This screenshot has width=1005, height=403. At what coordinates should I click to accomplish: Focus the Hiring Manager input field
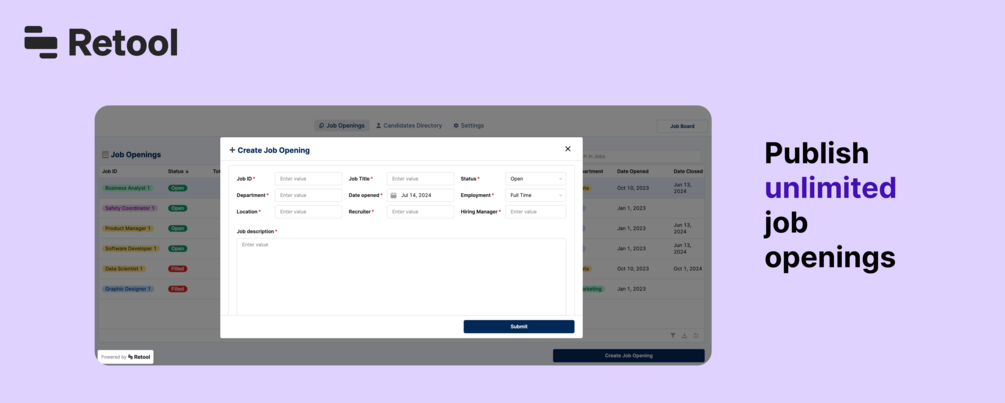[x=536, y=211]
